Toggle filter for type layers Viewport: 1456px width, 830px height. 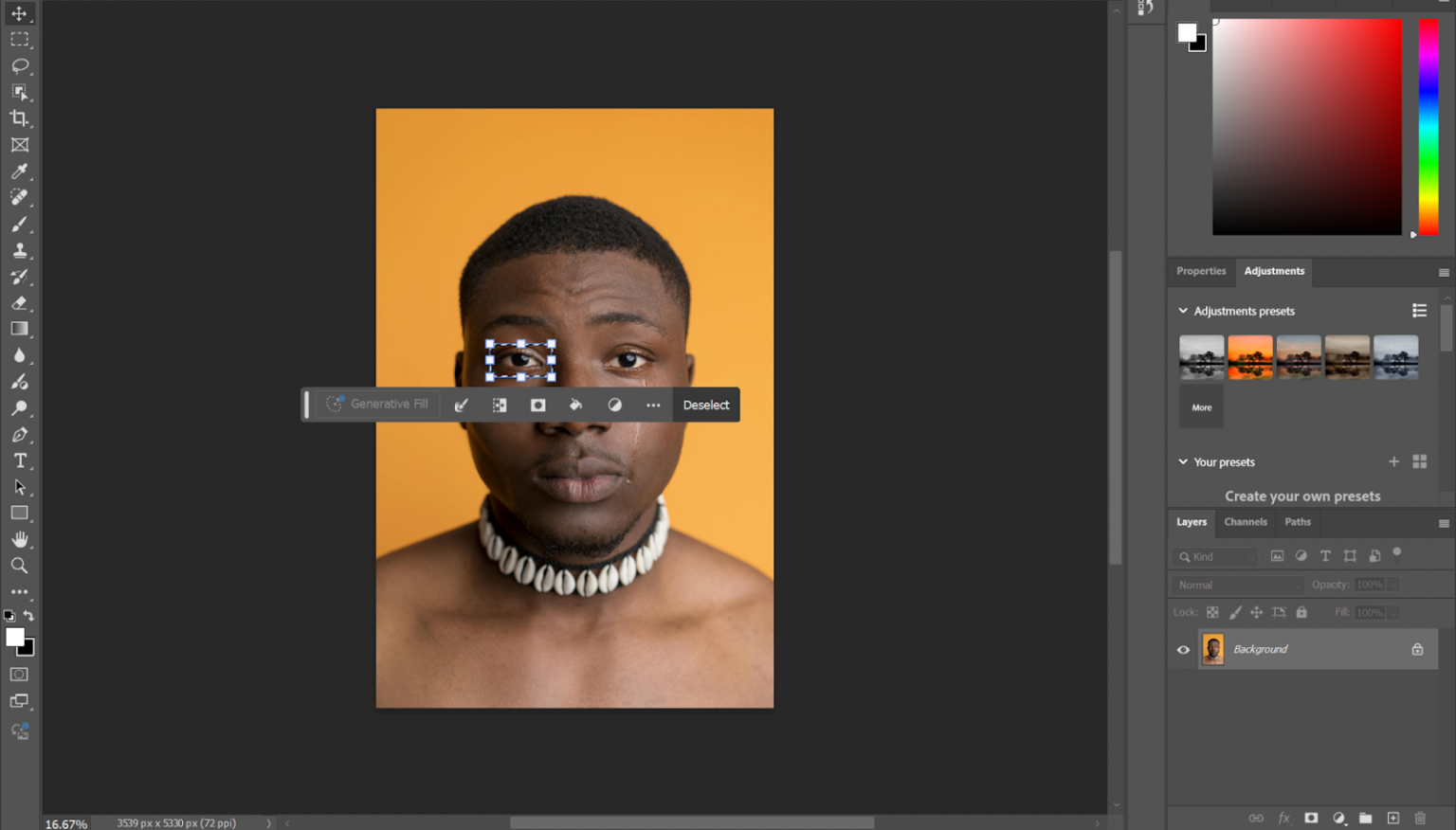tap(1325, 556)
